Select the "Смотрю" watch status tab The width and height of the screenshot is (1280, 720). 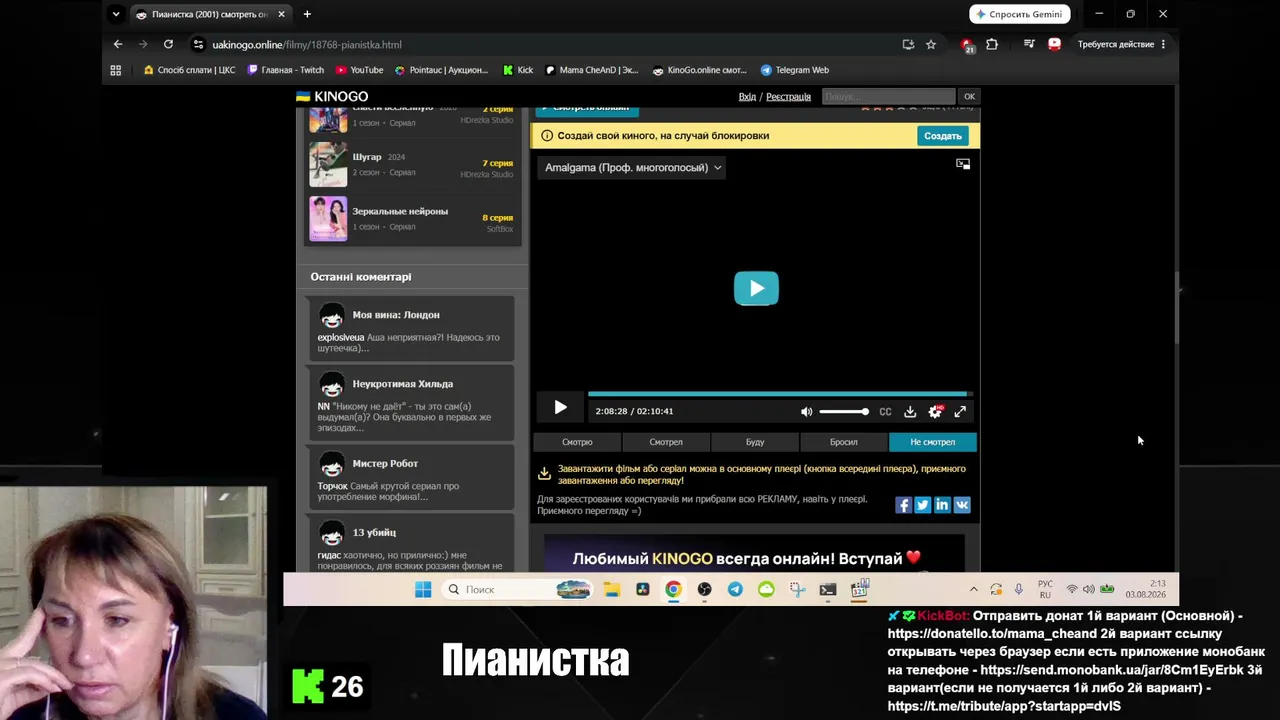(577, 442)
